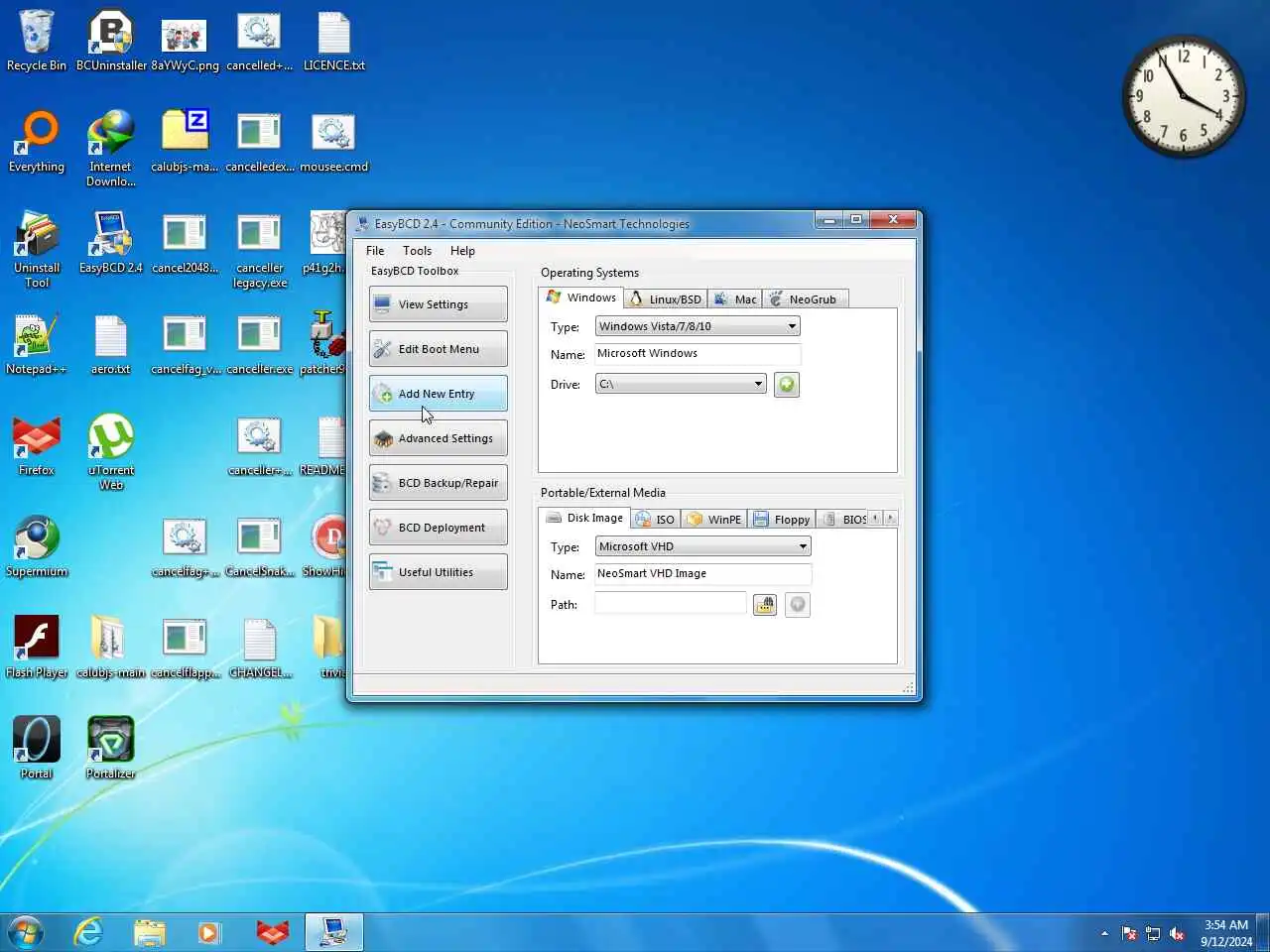1270x952 pixels.
Task: Open the BIOS tab under Portable/External Media
Action: (x=843, y=520)
